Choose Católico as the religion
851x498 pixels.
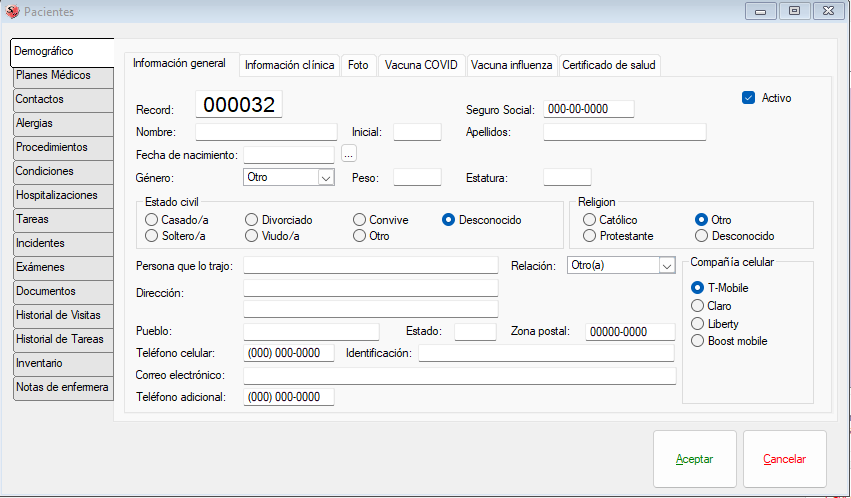coord(590,220)
